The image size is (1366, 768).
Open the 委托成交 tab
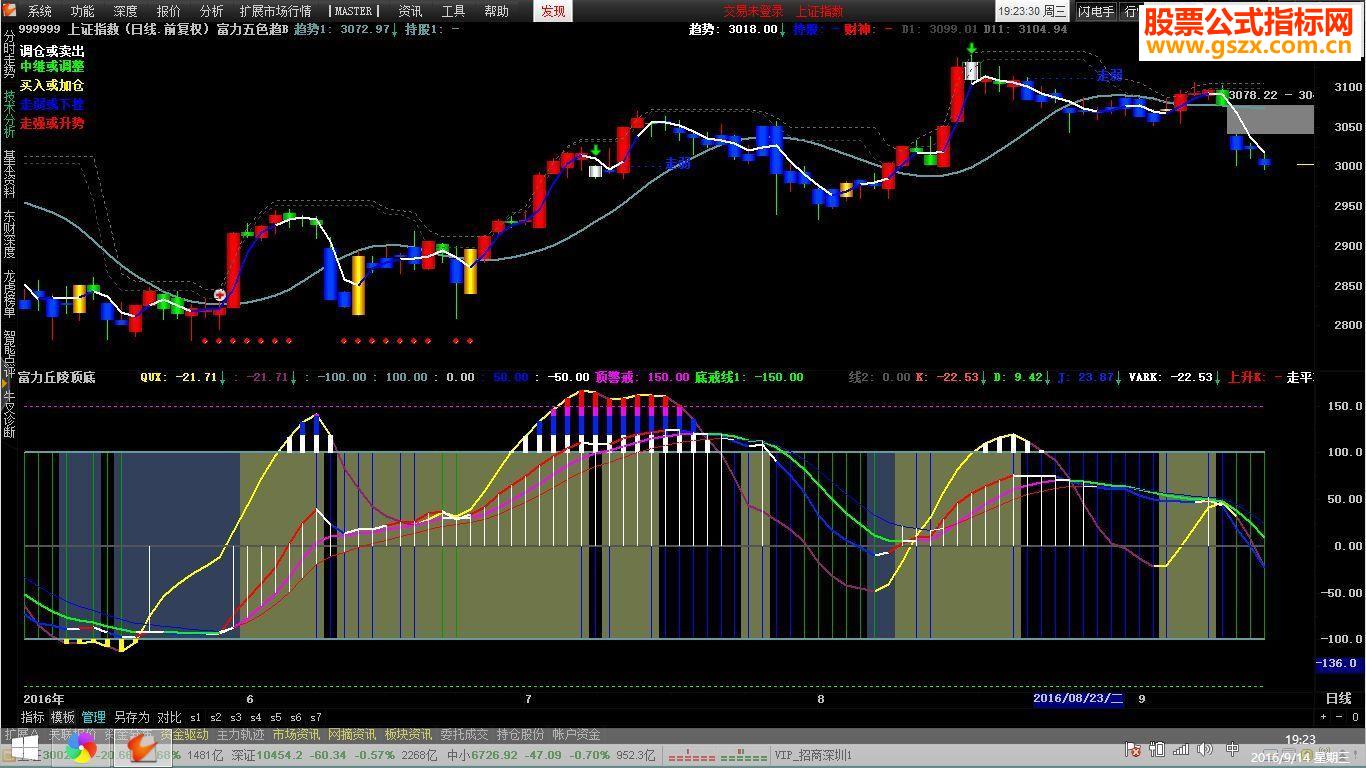click(x=464, y=734)
